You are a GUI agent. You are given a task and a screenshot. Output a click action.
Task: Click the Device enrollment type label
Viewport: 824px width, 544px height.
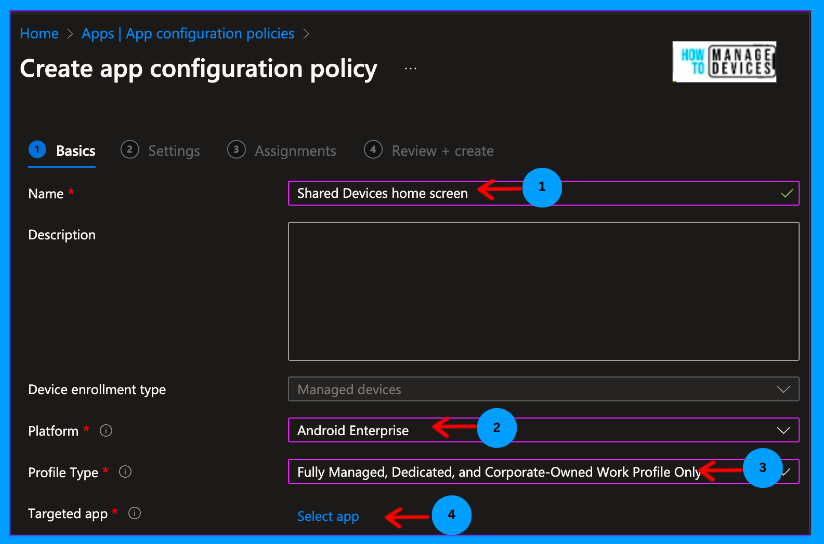click(97, 390)
